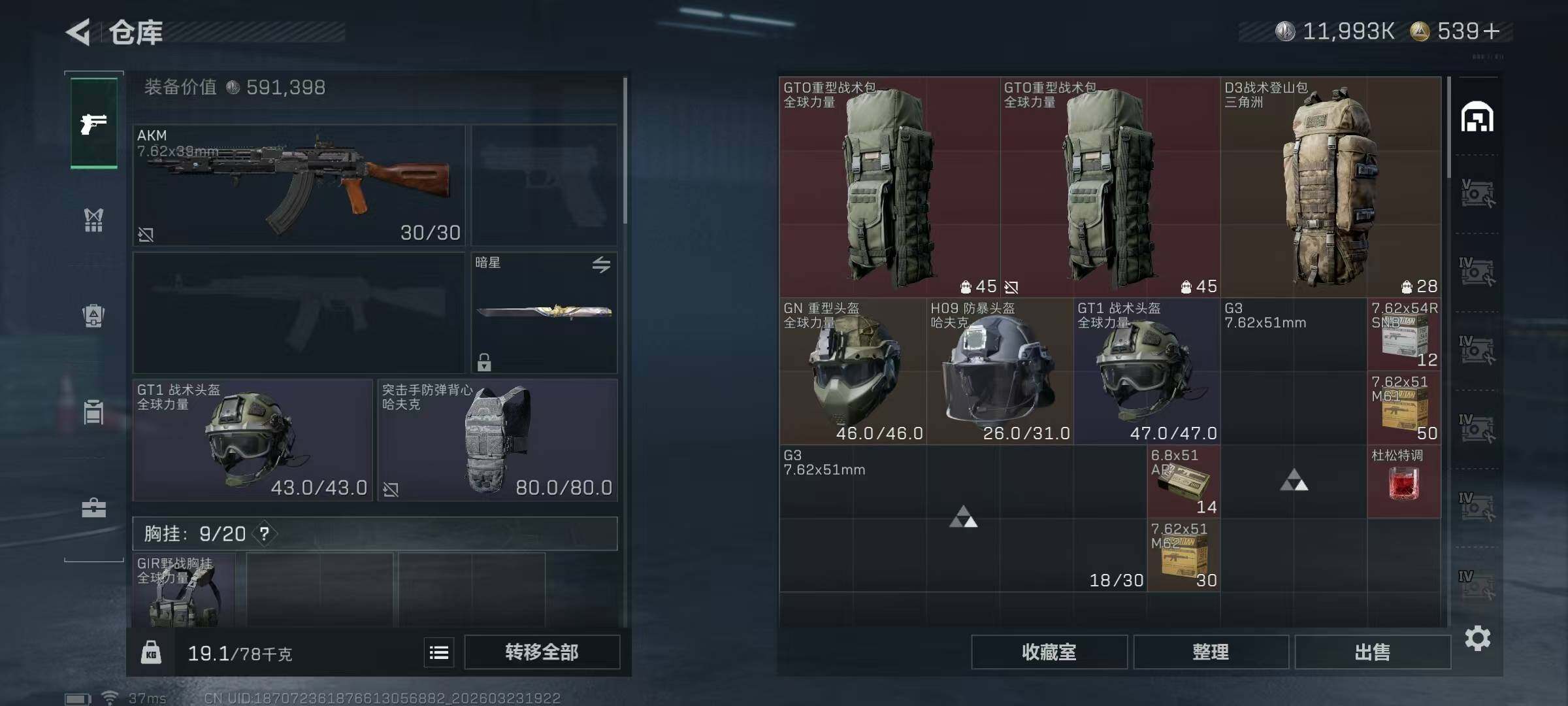The height and width of the screenshot is (706, 1568).
Task: Open the vest gear sidebar icon
Action: 93,220
